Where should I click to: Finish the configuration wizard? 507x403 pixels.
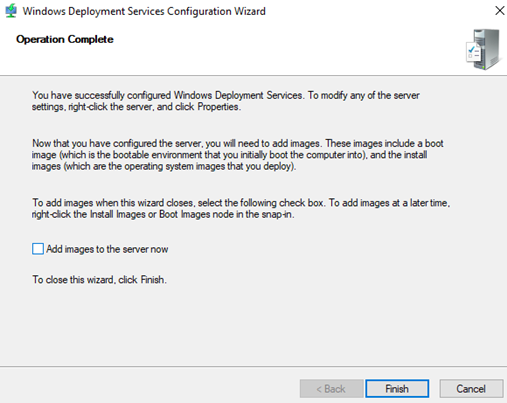point(397,389)
